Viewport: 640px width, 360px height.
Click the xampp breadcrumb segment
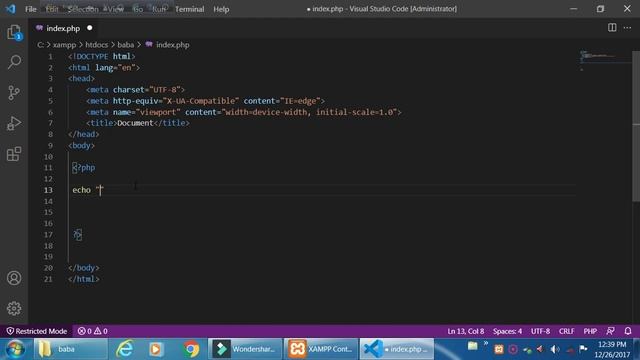coord(64,45)
